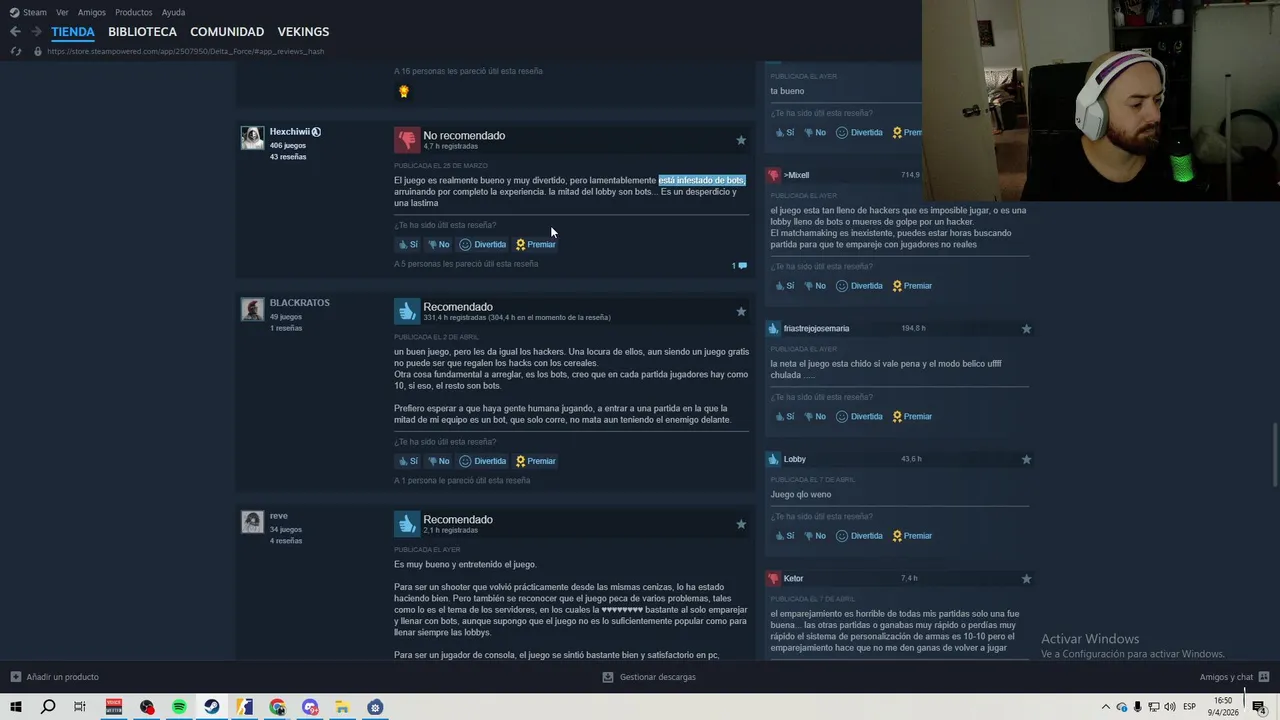Premiar Hexchiwii's review

click(535, 244)
